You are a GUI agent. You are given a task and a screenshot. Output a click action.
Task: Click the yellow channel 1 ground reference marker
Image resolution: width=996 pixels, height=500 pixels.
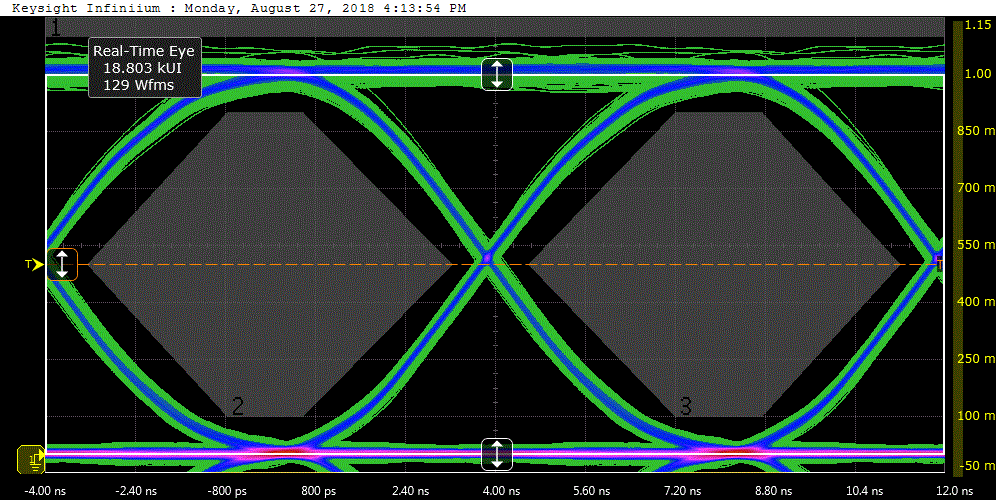coord(31,459)
